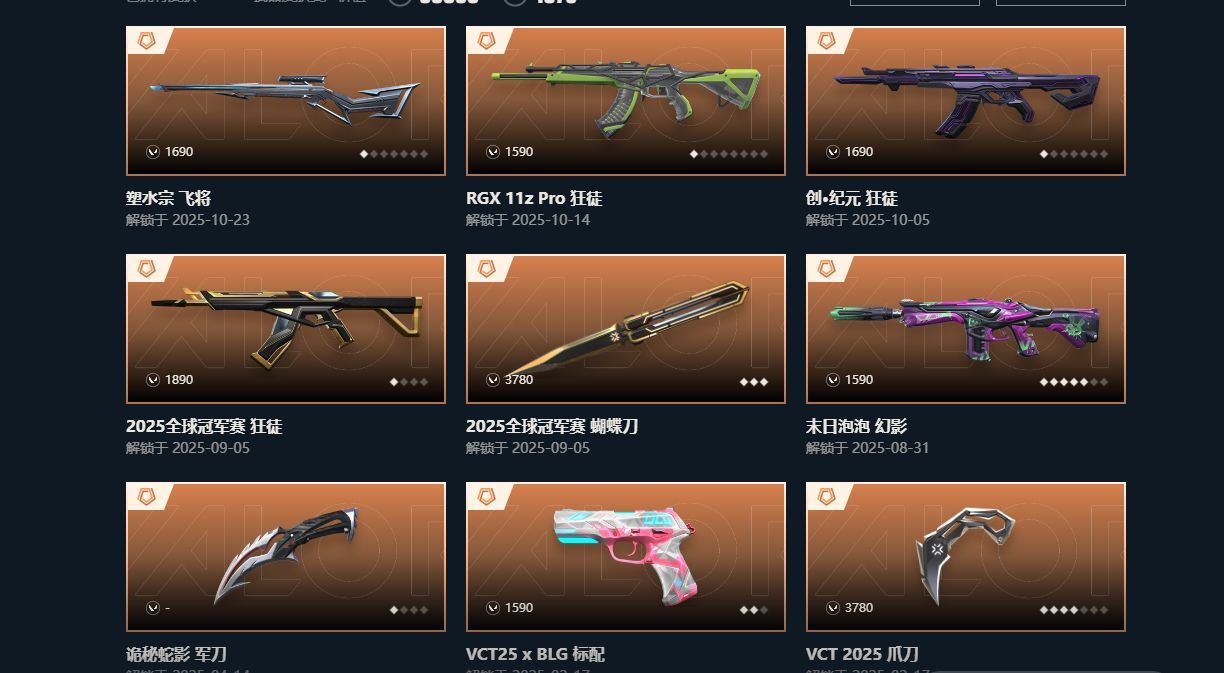Image resolution: width=1224 pixels, height=673 pixels.
Task: Open the 2025全球冠军赛 蝴蝶刀 knife thumbnail
Action: pyautogui.click(x=626, y=329)
